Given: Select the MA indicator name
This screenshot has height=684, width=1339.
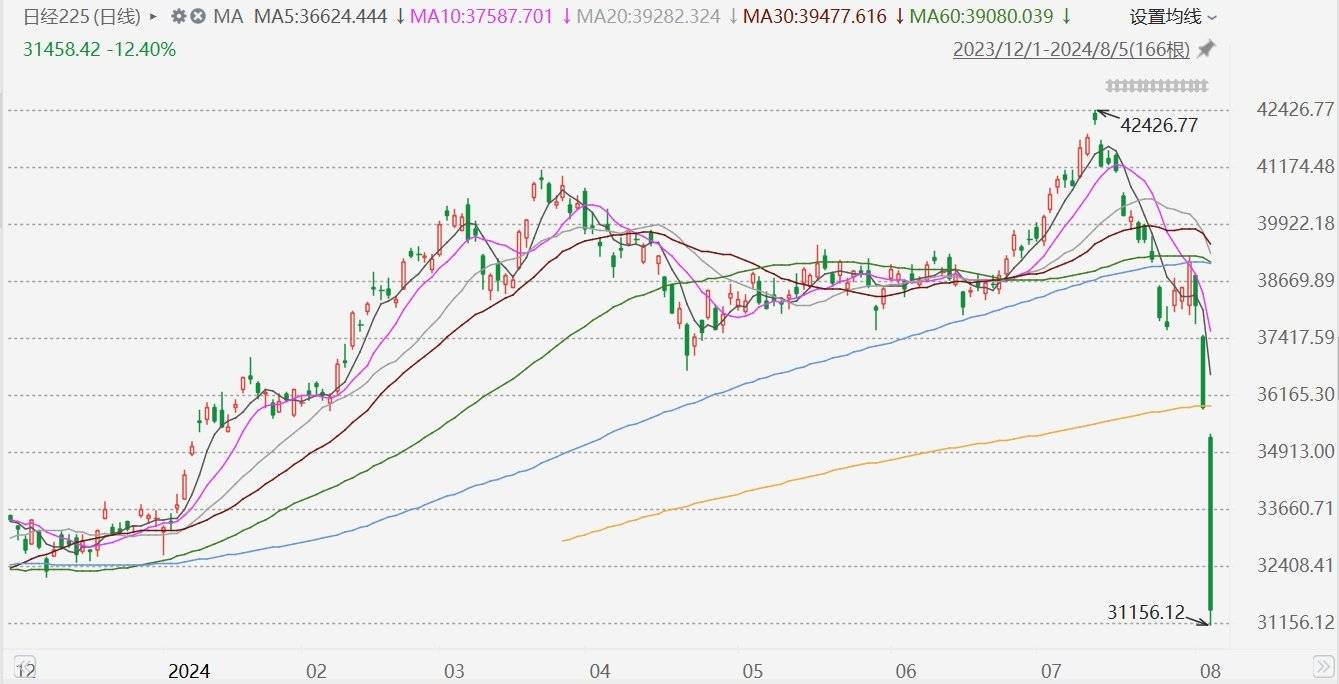Looking at the screenshot, I should point(228,16).
